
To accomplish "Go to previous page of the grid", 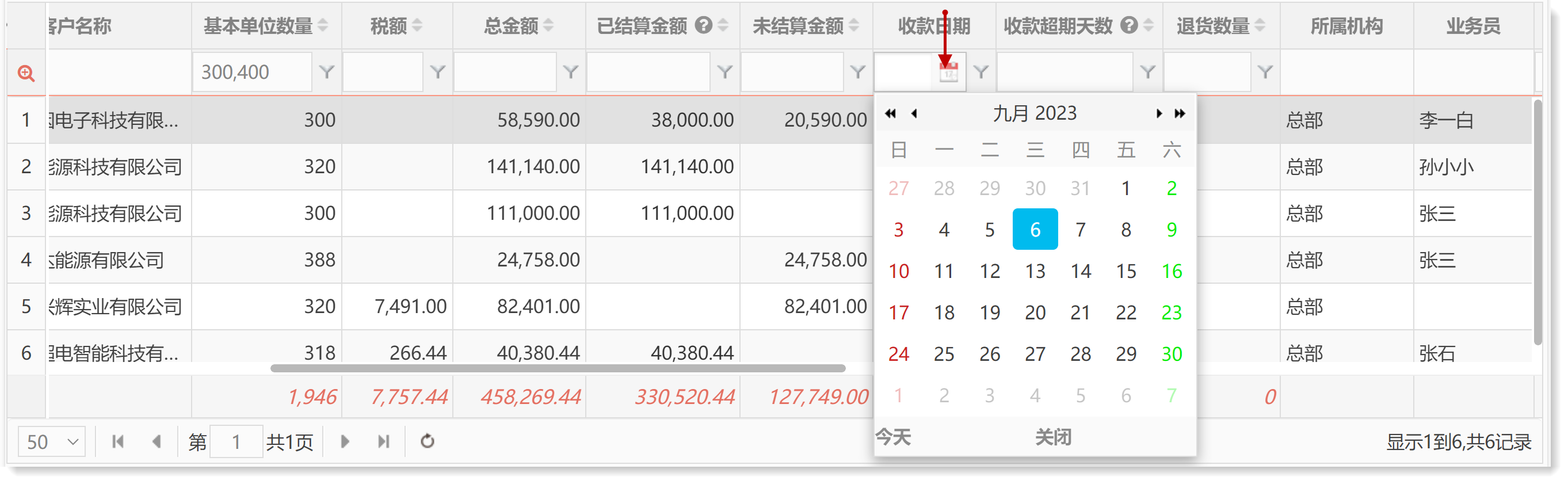I will point(157,441).
